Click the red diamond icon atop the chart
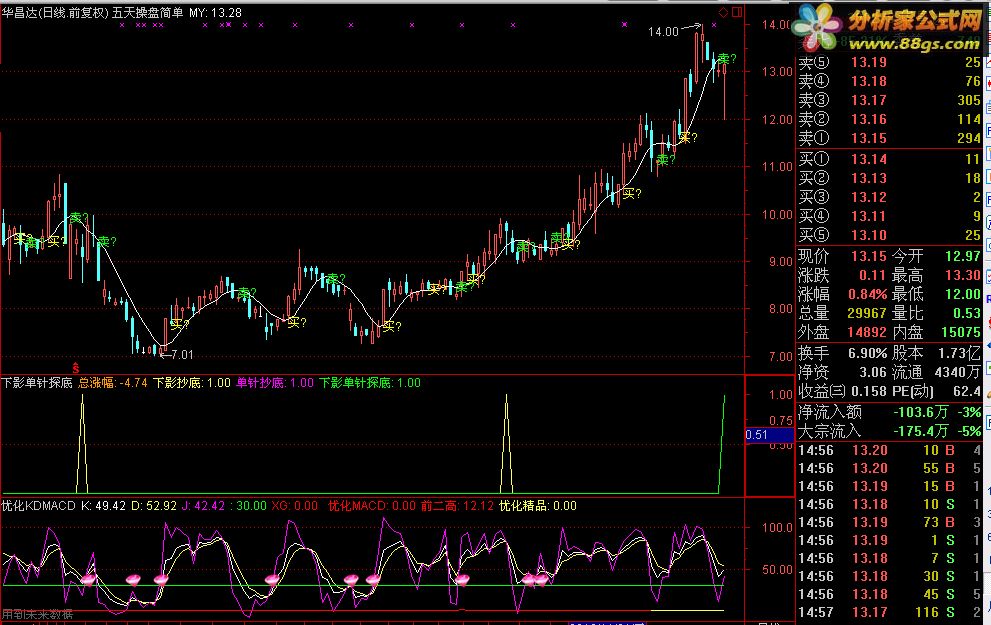991x625 pixels. 724,13
